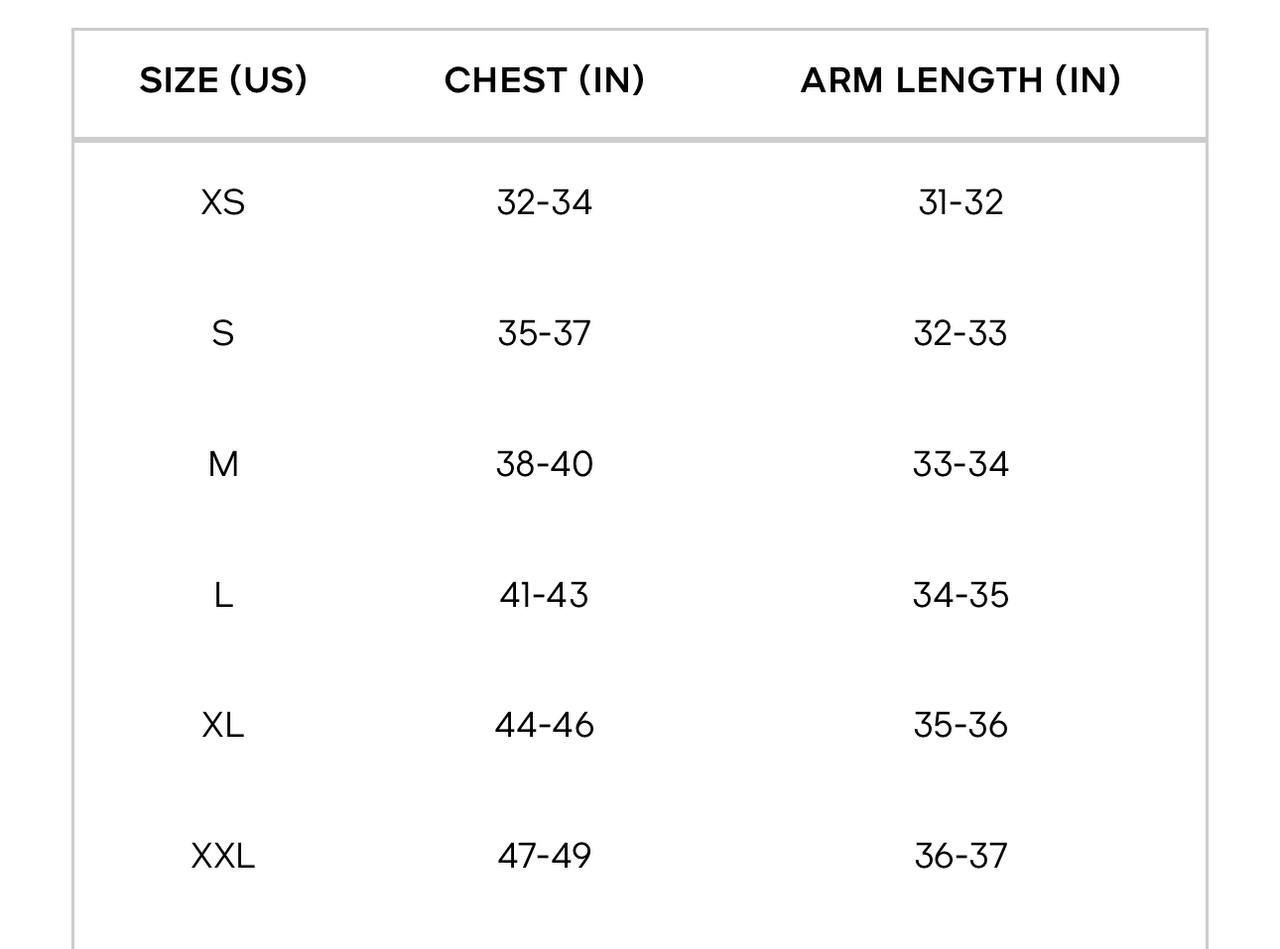Click chest measurement 41-43
The width and height of the screenshot is (1280, 949).
tap(544, 595)
